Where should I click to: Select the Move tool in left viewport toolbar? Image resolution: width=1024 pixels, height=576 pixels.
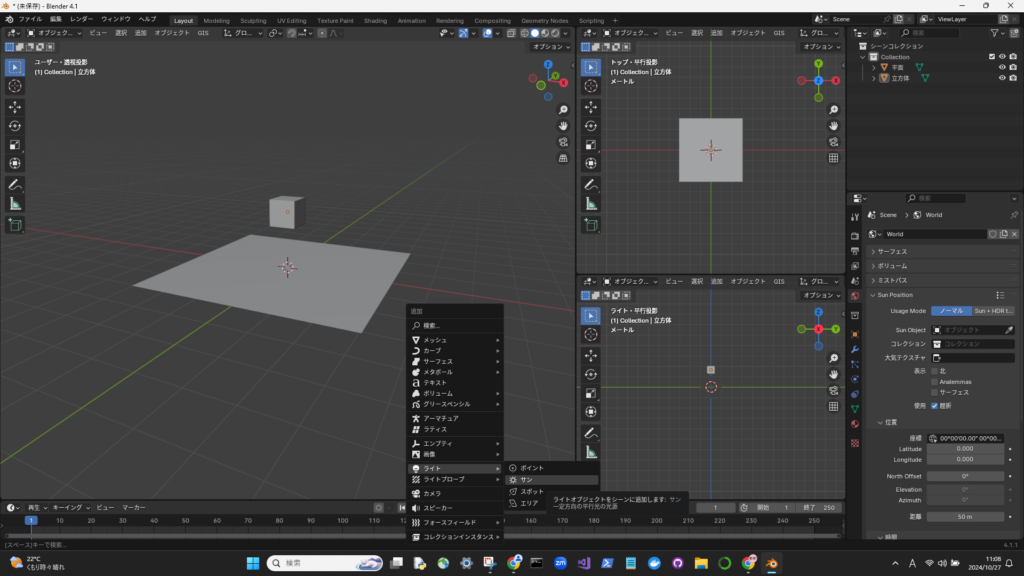pos(15,106)
